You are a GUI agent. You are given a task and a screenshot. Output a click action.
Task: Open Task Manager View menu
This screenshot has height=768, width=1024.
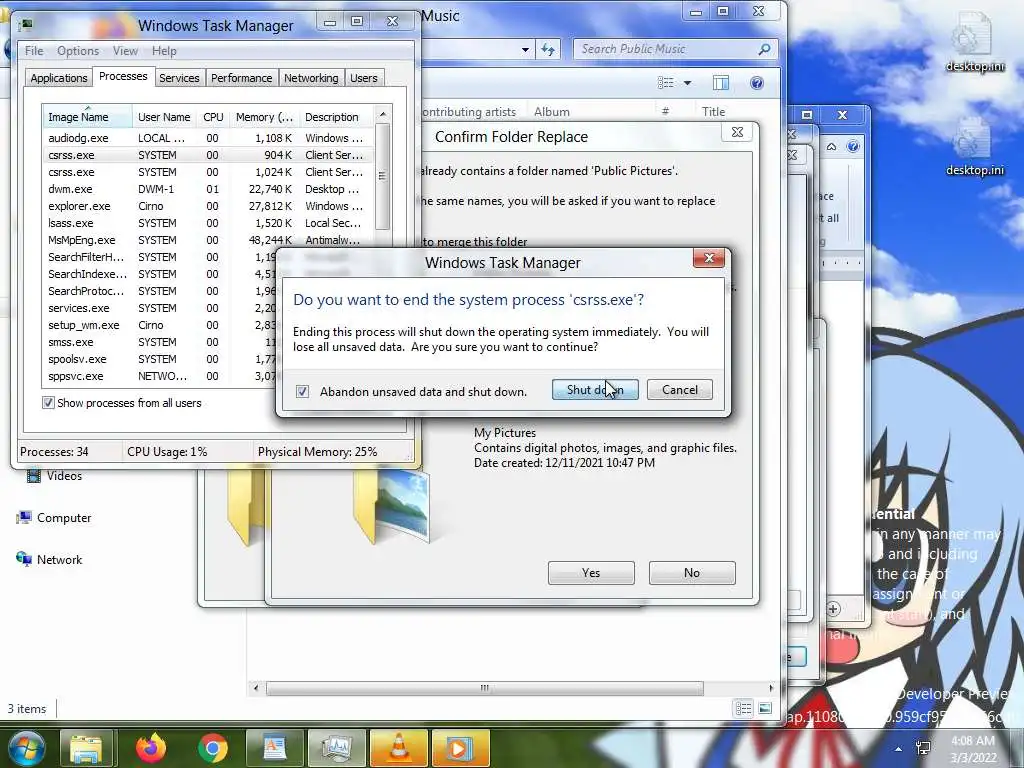125,51
